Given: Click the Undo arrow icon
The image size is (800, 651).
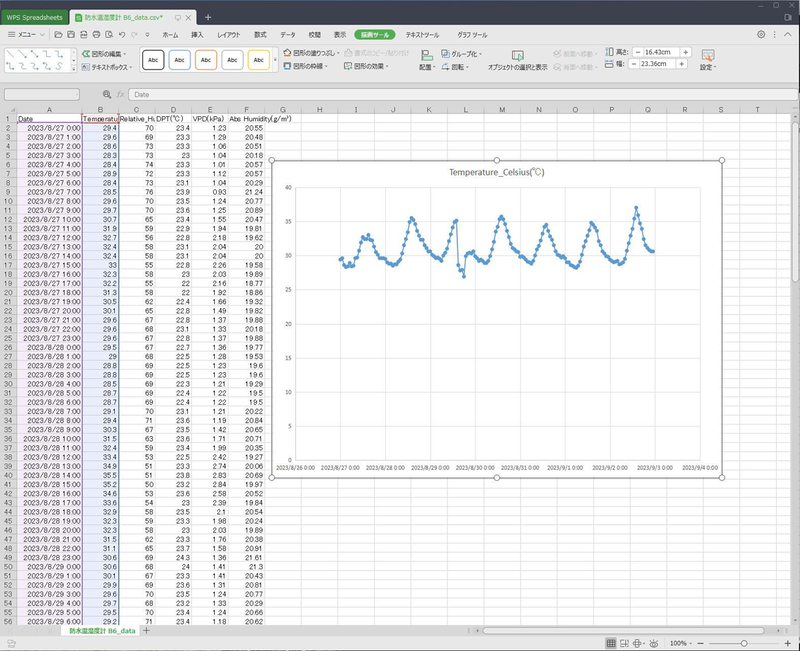Looking at the screenshot, I should (121, 34).
